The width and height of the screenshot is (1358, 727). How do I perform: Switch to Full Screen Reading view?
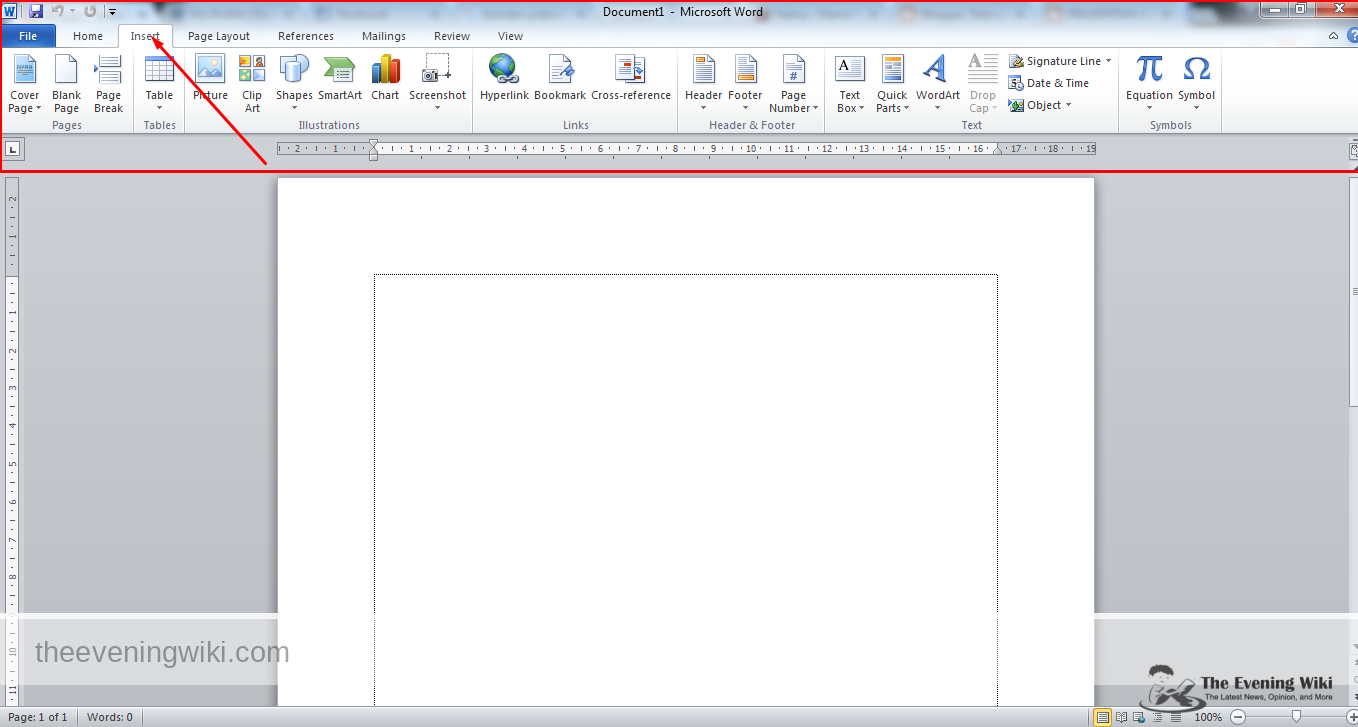click(1120, 717)
